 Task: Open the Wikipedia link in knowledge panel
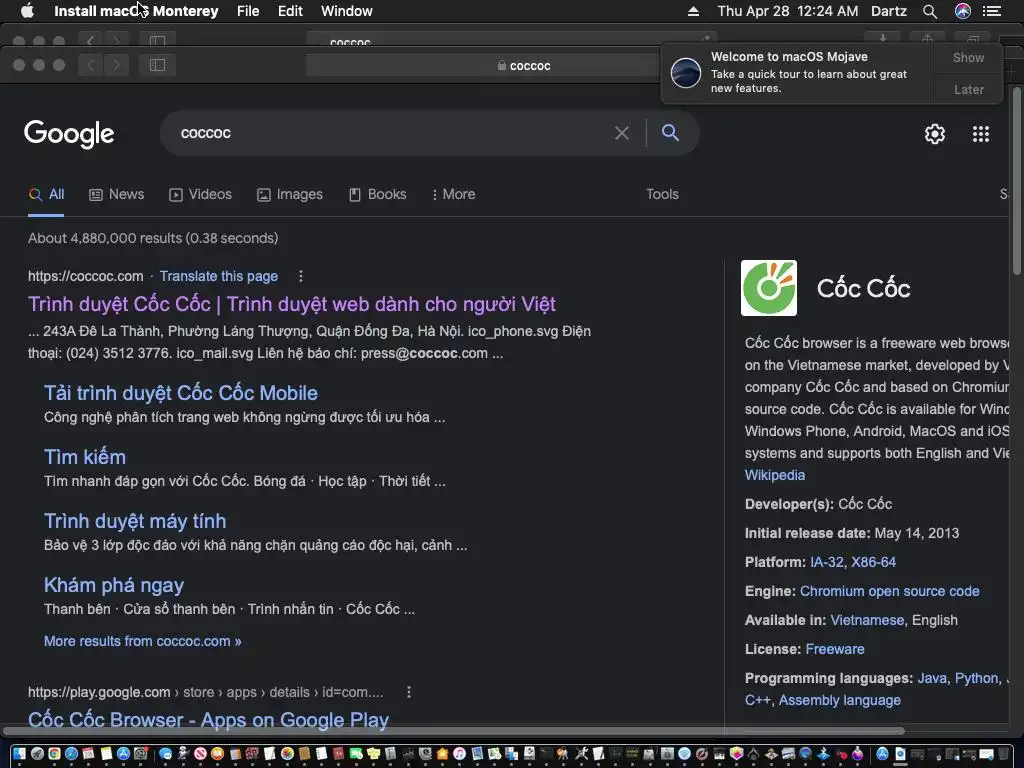(x=775, y=475)
